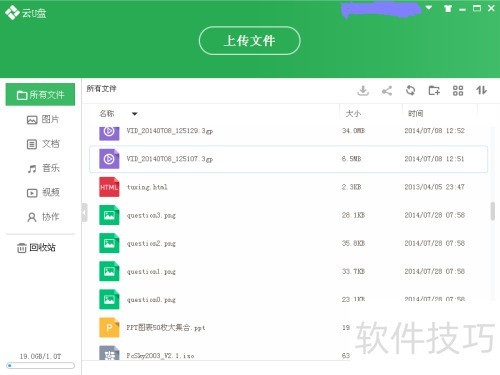The image size is (500, 375).
Task: Refresh the file list with sync icon
Action: 410,90
